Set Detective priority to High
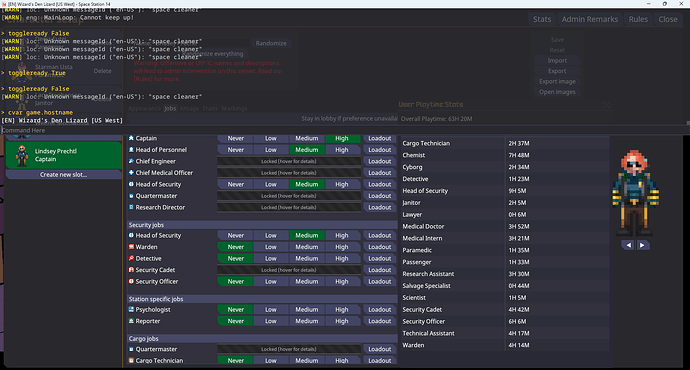 [x=342, y=258]
